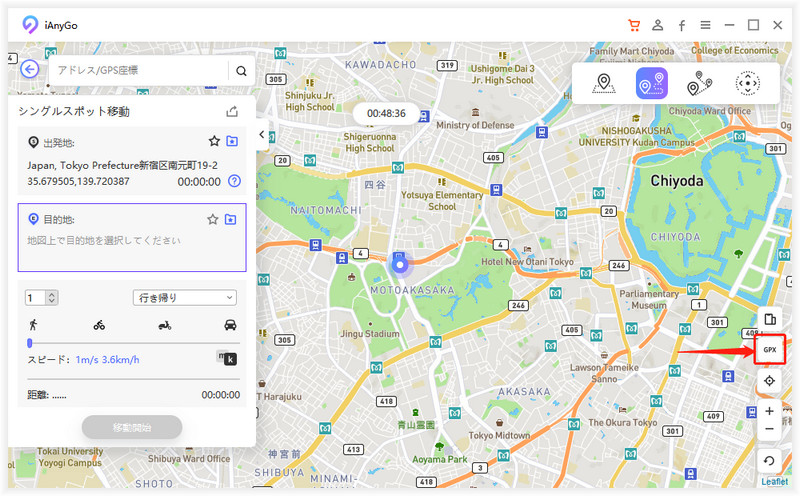Adjust the repeat count stepper

[x=52, y=297]
